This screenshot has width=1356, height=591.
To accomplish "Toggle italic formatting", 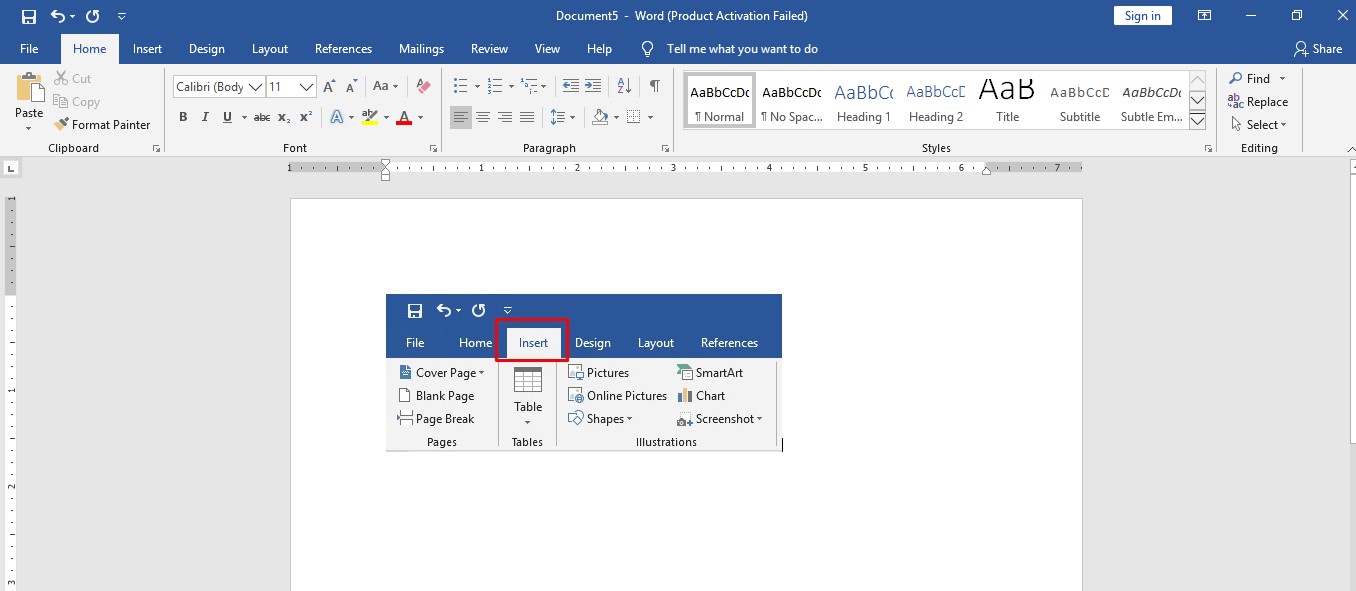I will [205, 117].
